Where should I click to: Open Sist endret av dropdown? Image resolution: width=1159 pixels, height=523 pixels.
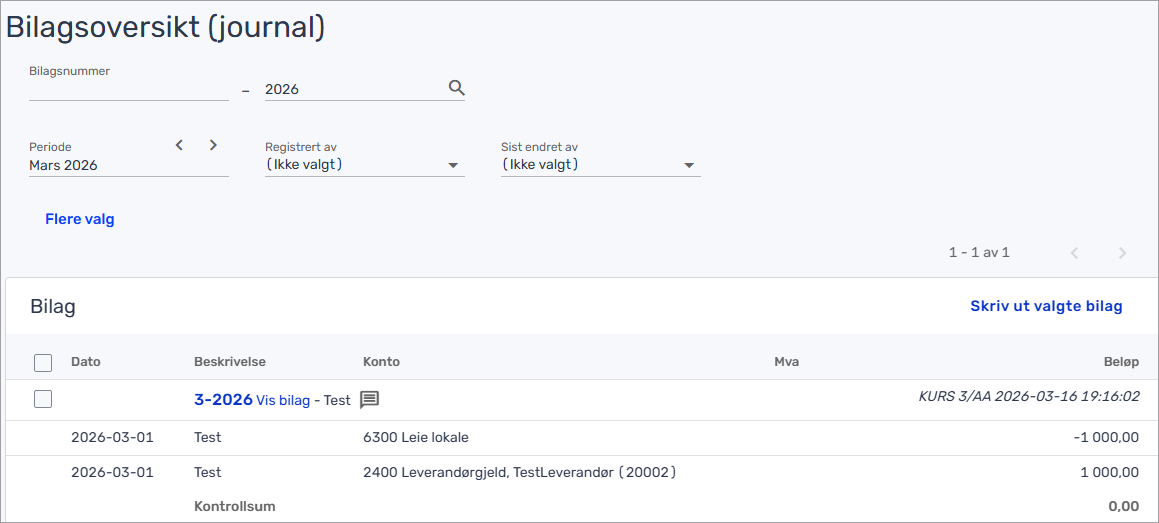click(600, 165)
